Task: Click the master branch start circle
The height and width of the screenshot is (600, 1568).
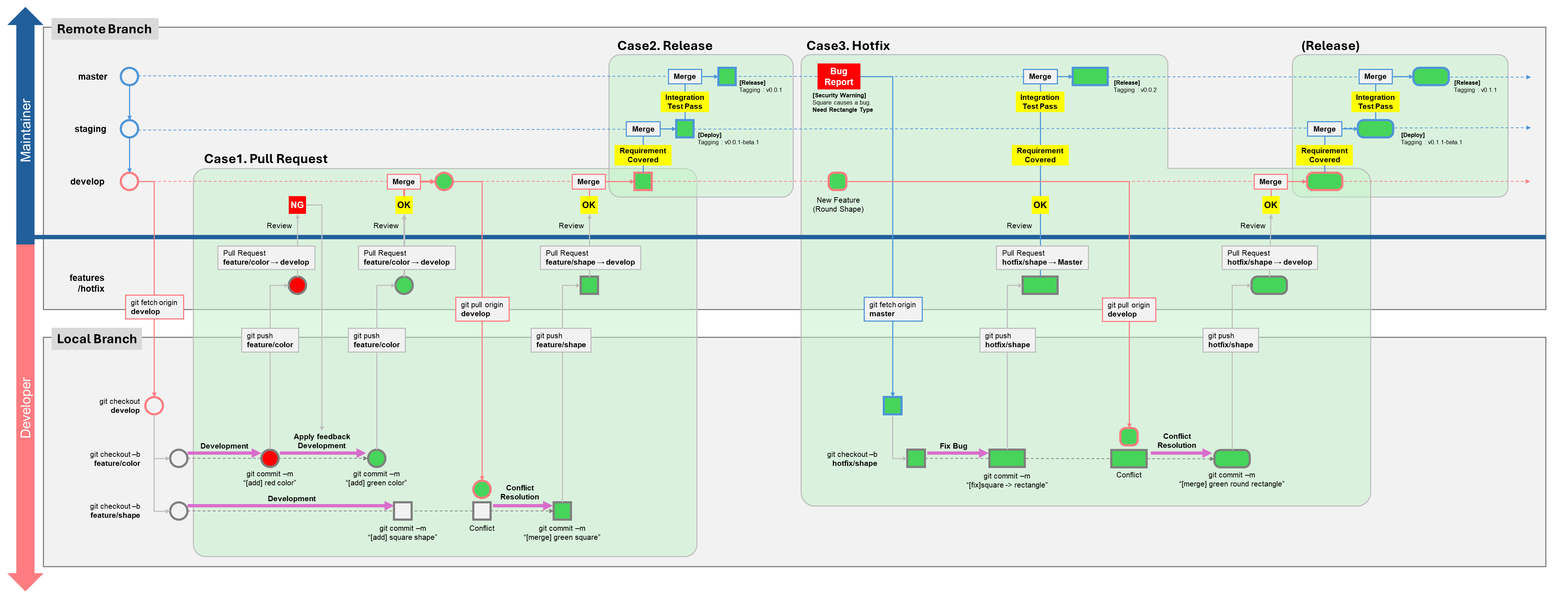Action: (129, 76)
